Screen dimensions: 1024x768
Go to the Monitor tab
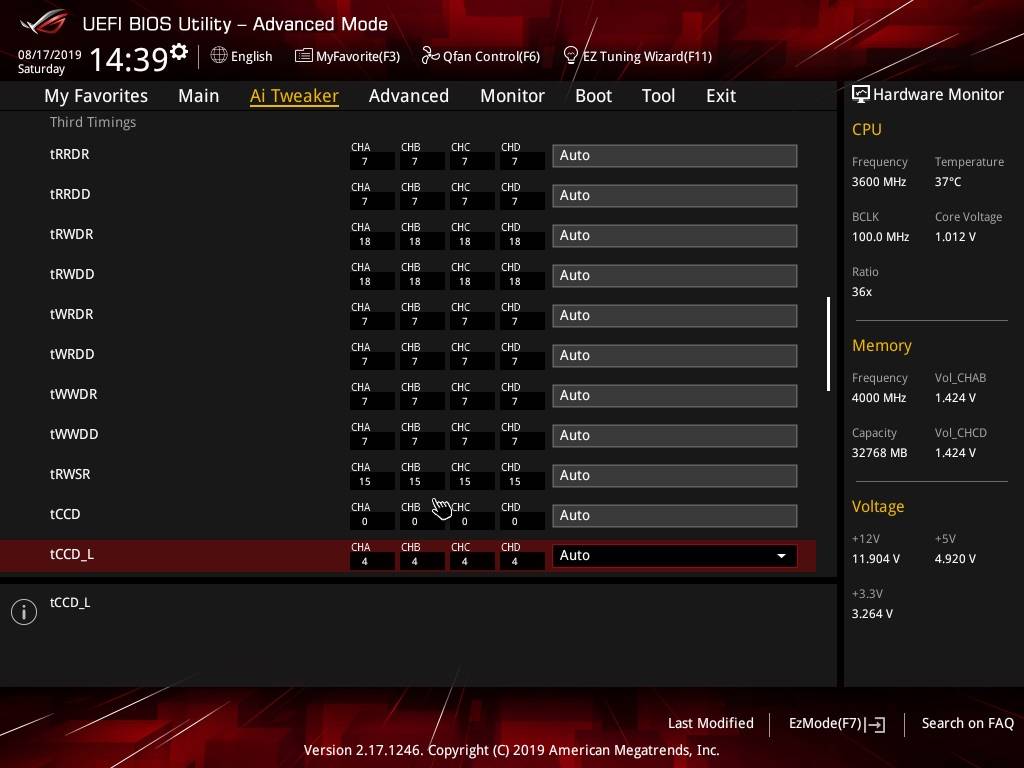[512, 96]
